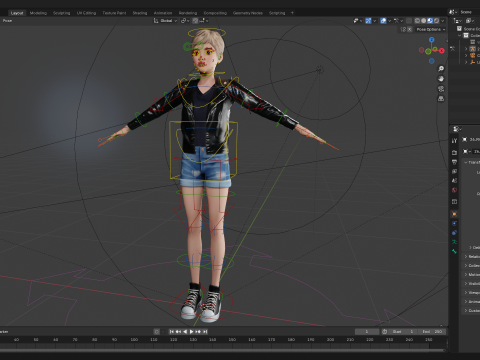Toggle the snapping magnet button

tap(195, 21)
